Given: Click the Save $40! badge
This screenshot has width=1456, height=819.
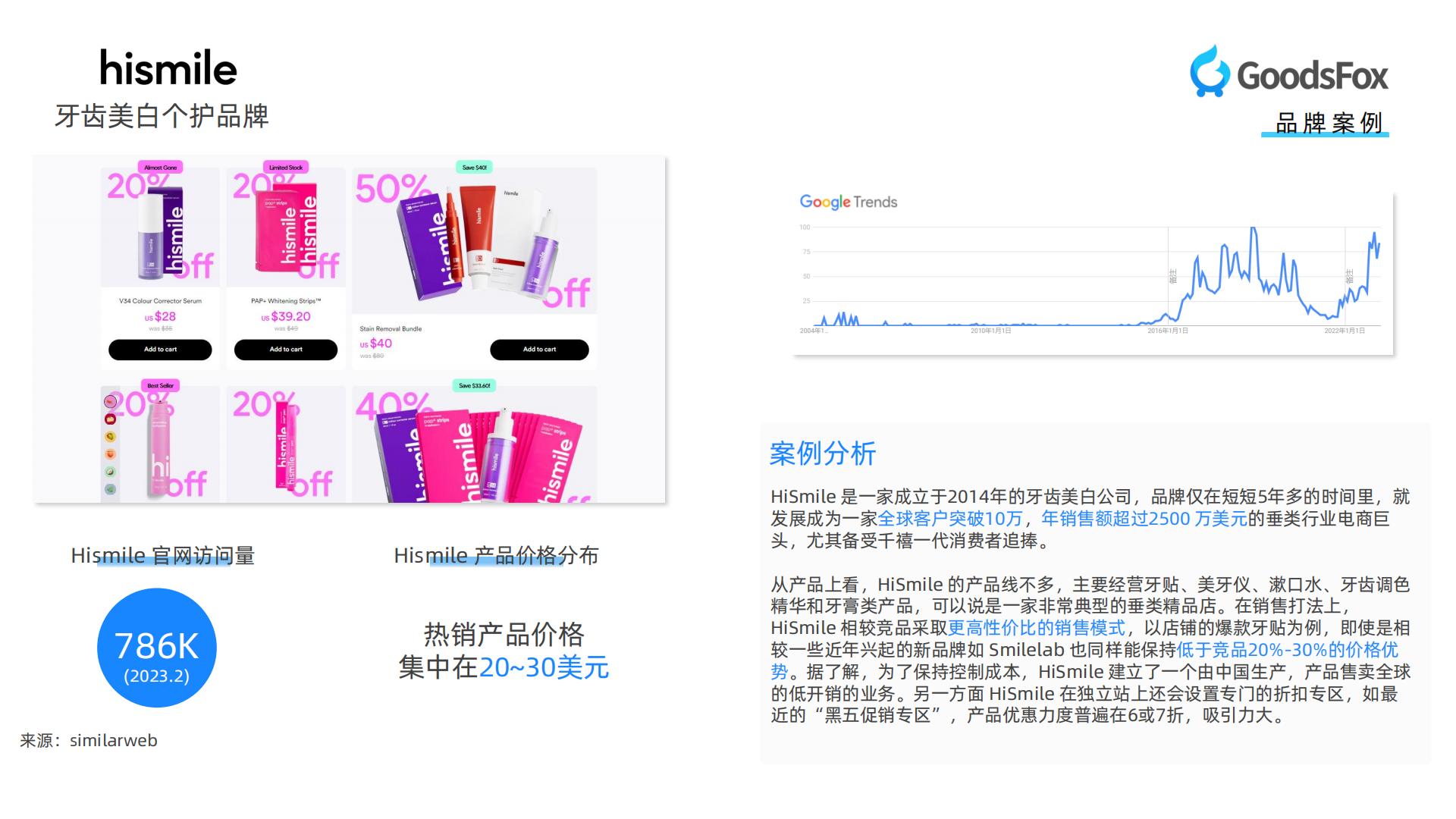Looking at the screenshot, I should click(x=475, y=168).
